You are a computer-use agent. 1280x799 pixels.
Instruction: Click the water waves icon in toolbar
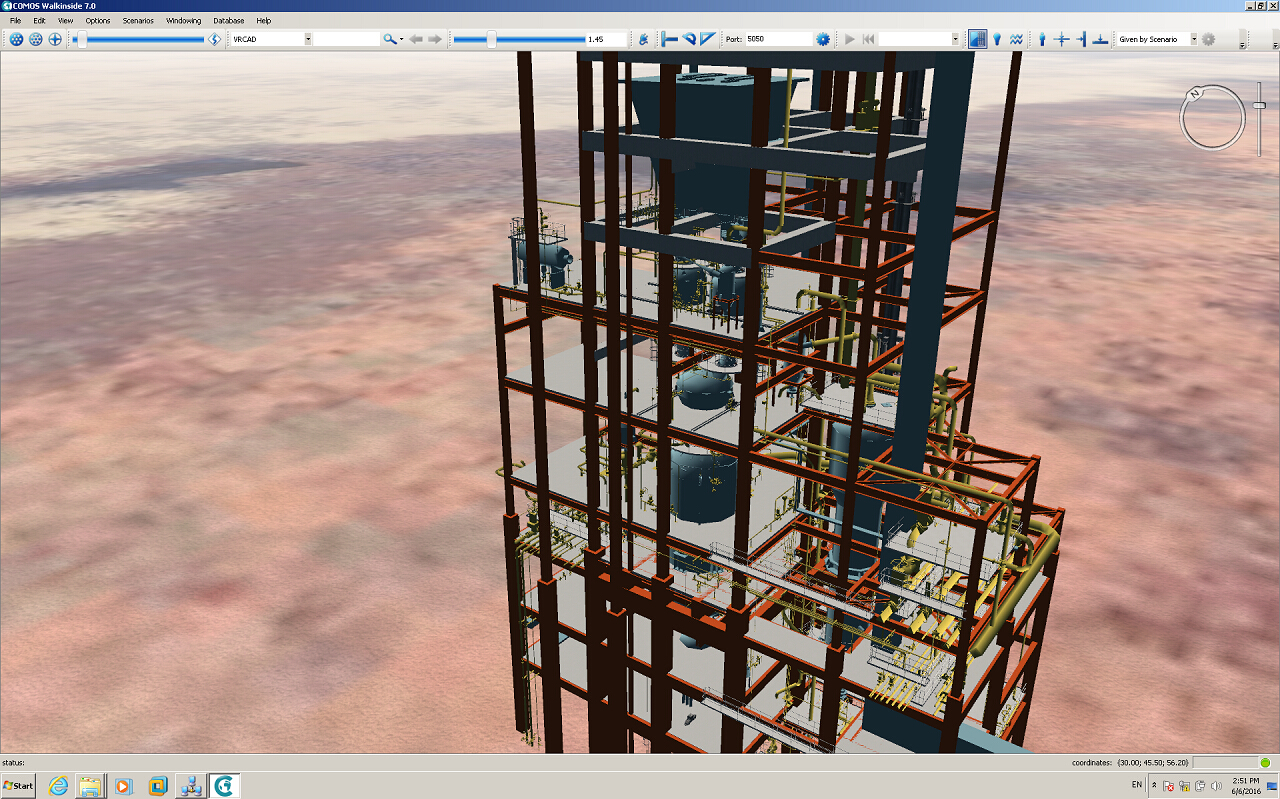pyautogui.click(x=1016, y=39)
